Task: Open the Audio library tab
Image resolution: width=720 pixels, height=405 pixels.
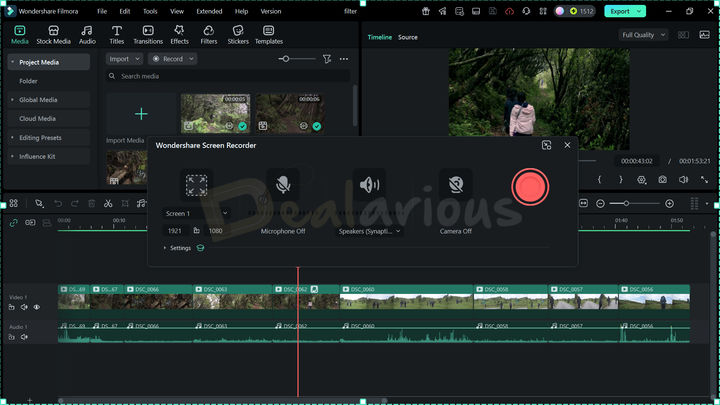Action: (87, 35)
